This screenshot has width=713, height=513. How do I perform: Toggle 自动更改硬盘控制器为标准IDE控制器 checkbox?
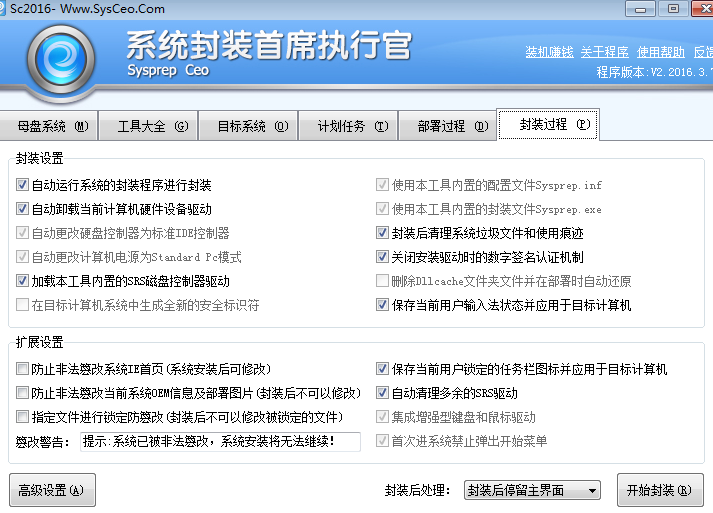[x=22, y=233]
